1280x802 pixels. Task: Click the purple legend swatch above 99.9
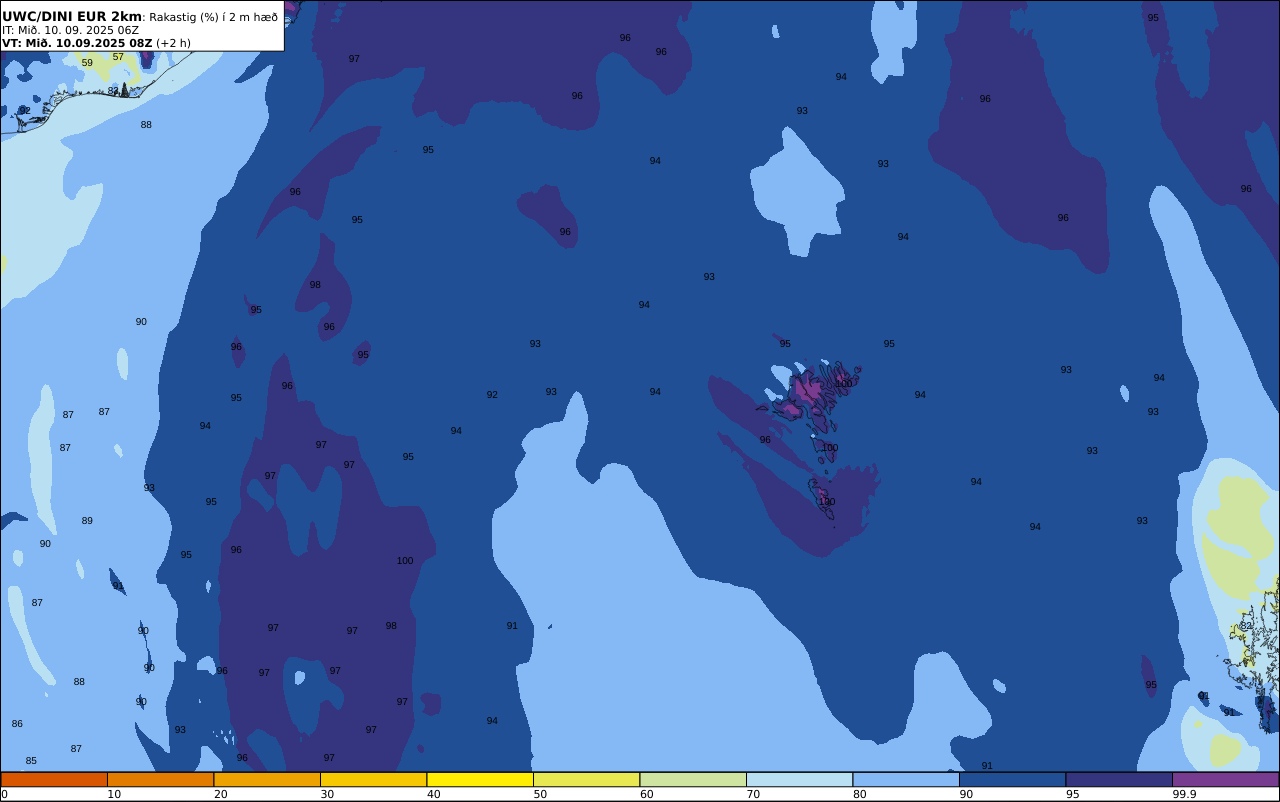(1225, 779)
